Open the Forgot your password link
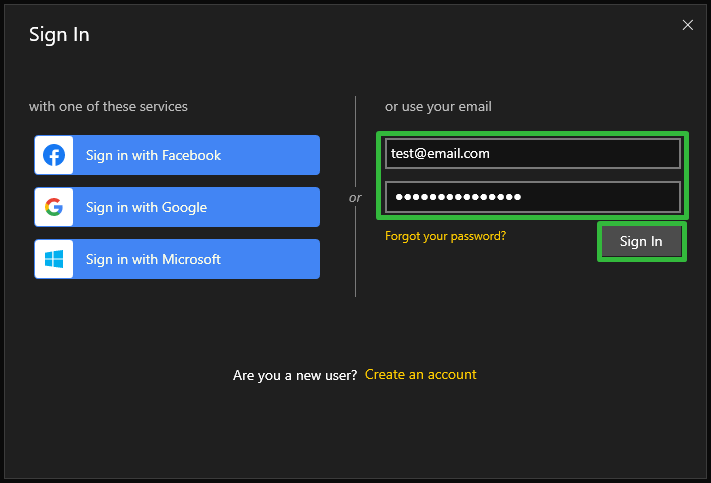 coord(445,236)
